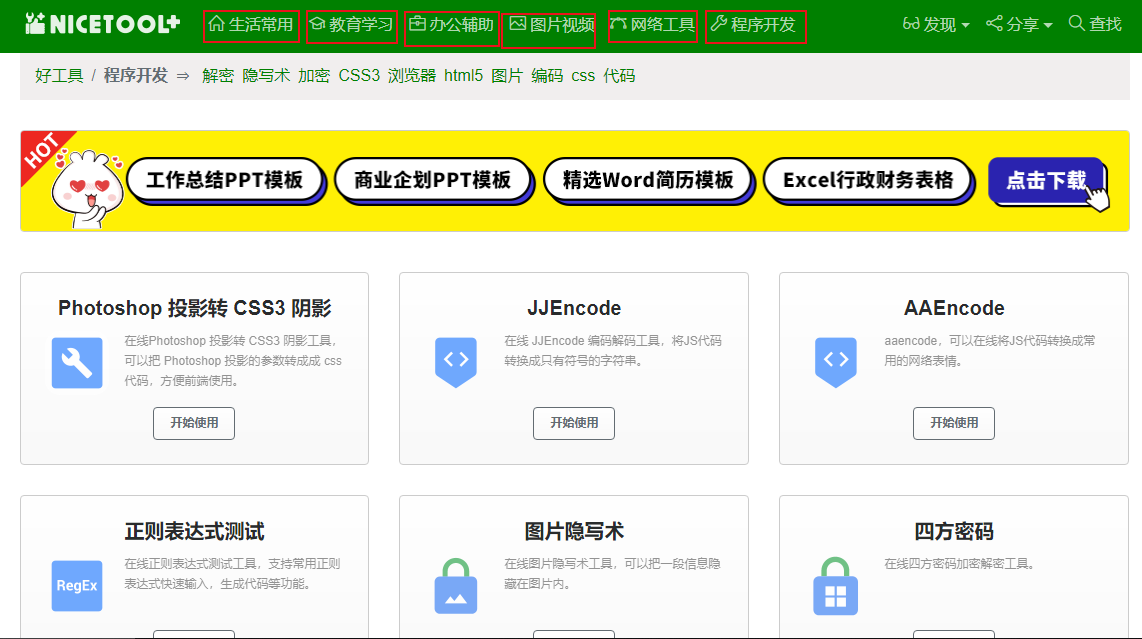The image size is (1142, 639).
Task: Click the RegEx icon
Action: click(77, 586)
